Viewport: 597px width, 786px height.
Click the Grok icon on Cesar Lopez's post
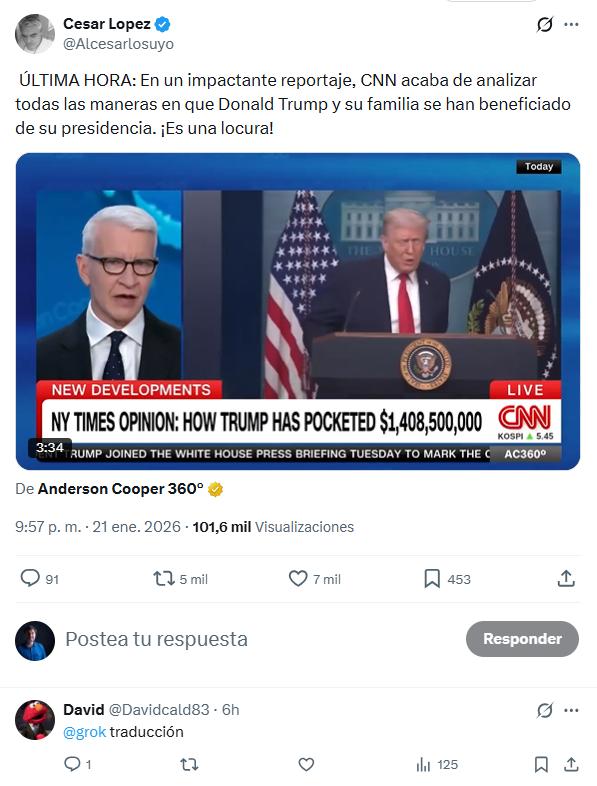[544, 24]
